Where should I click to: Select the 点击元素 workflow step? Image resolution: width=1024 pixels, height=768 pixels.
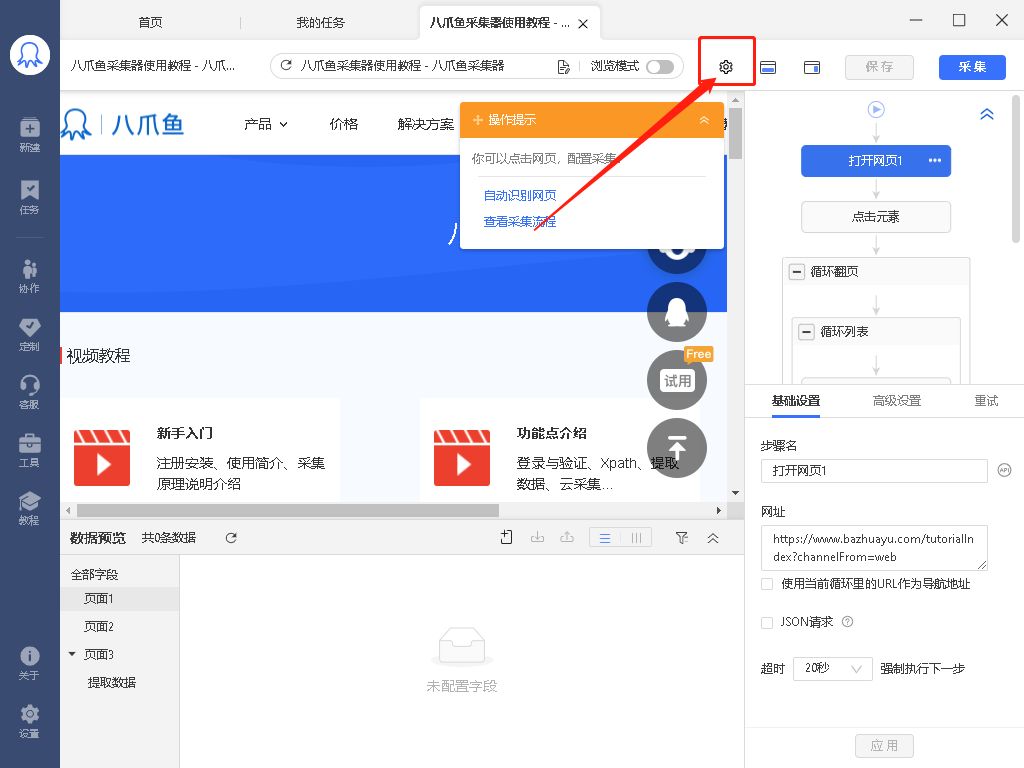click(x=876, y=217)
